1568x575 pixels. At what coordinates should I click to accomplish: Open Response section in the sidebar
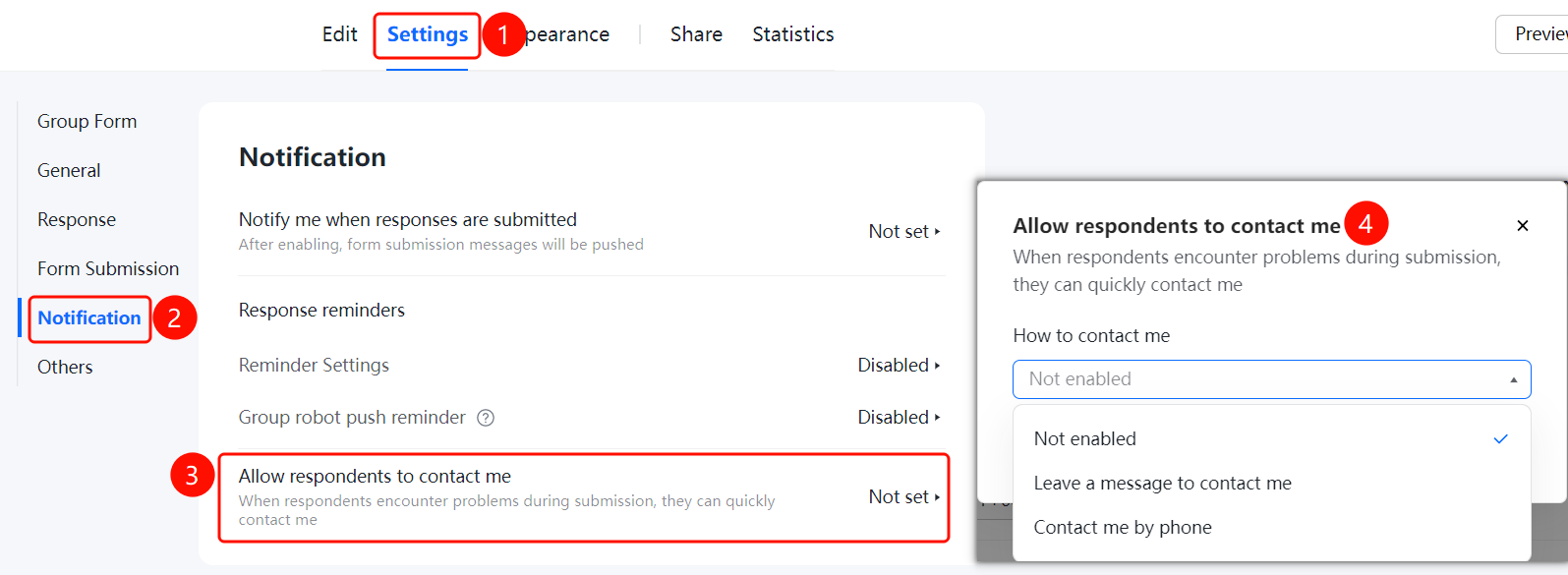(77, 220)
